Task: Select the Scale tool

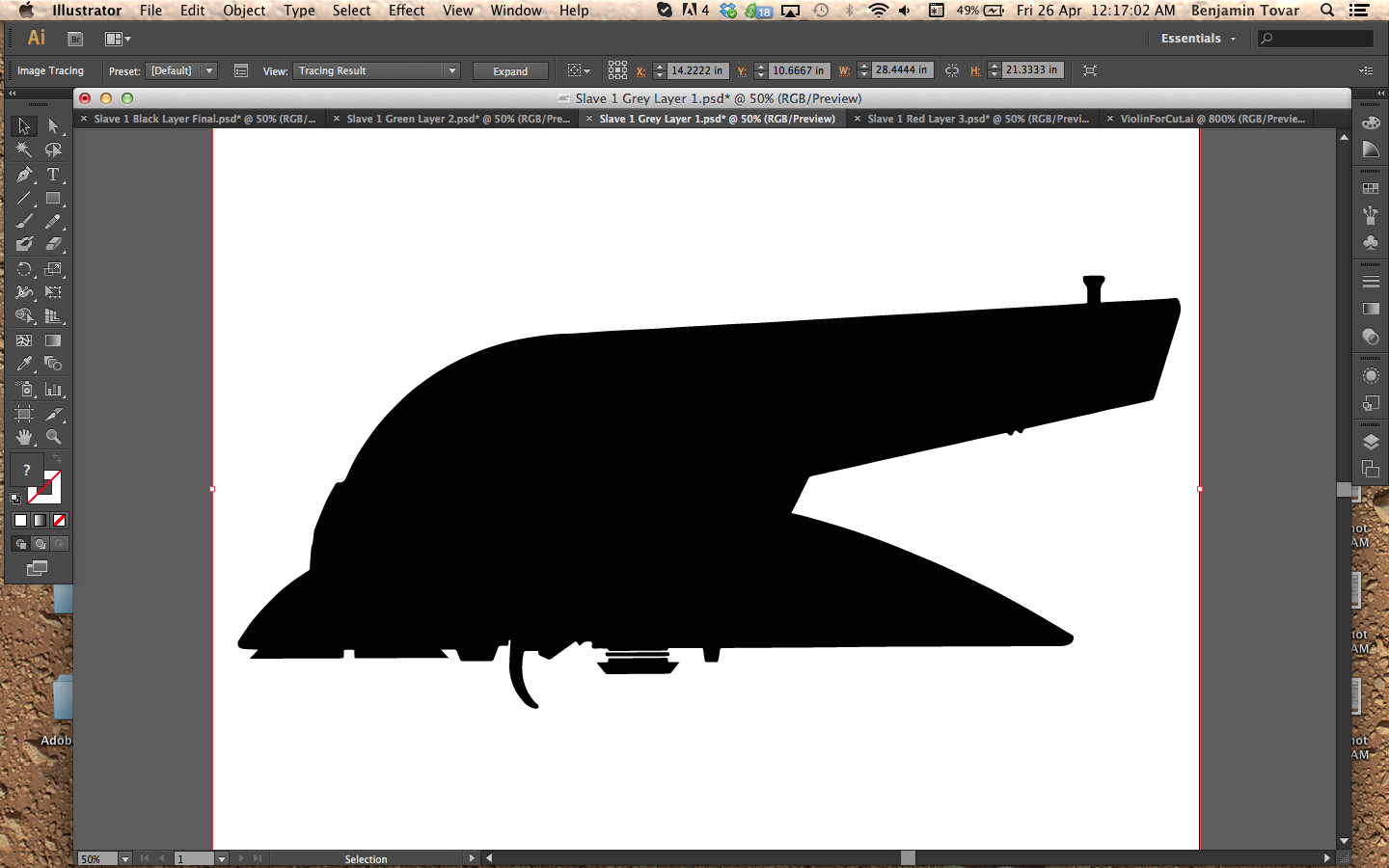Action: tap(53, 269)
